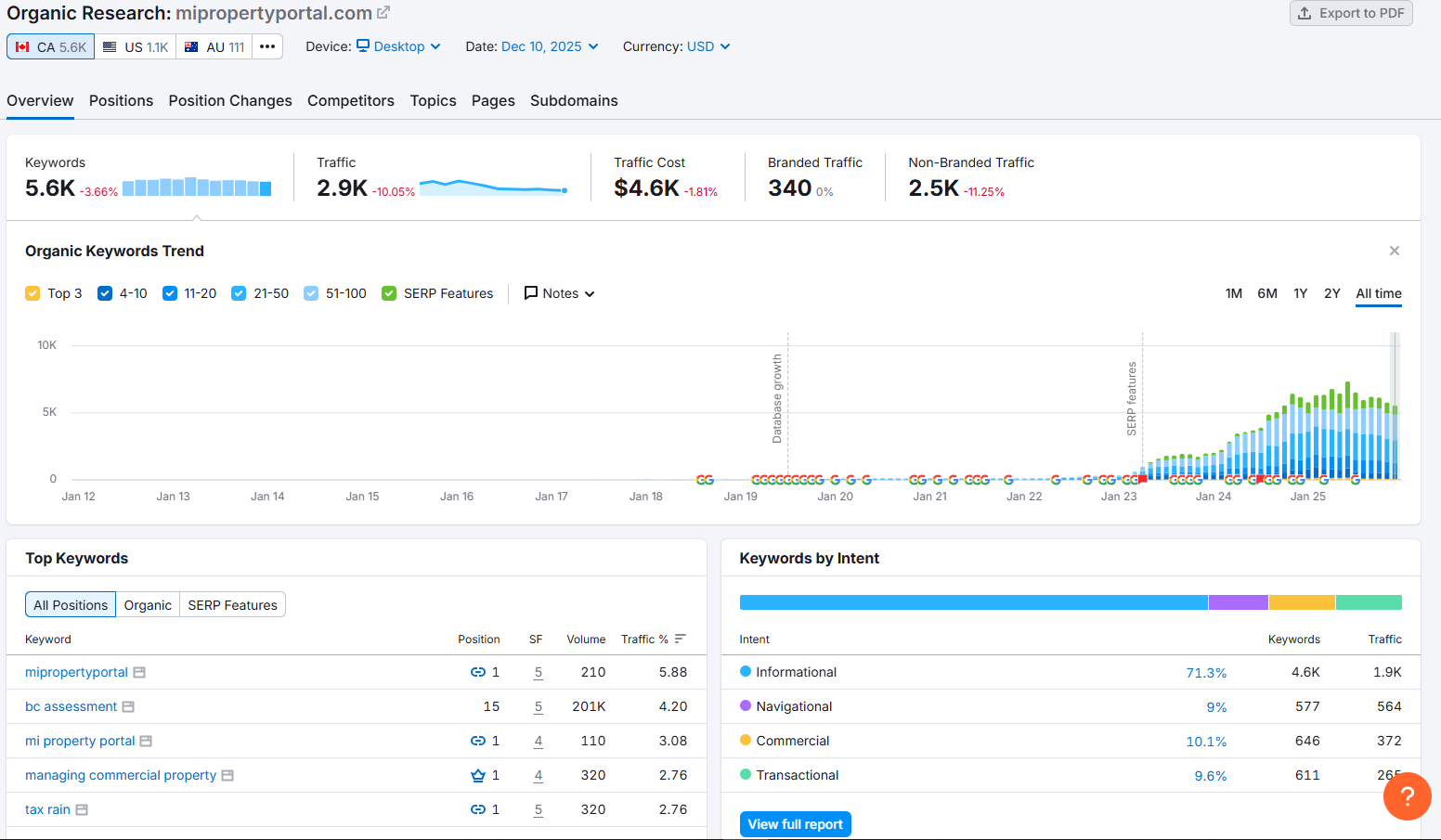The width and height of the screenshot is (1441, 840).
Task: Open the Subdomains tab
Action: point(573,100)
